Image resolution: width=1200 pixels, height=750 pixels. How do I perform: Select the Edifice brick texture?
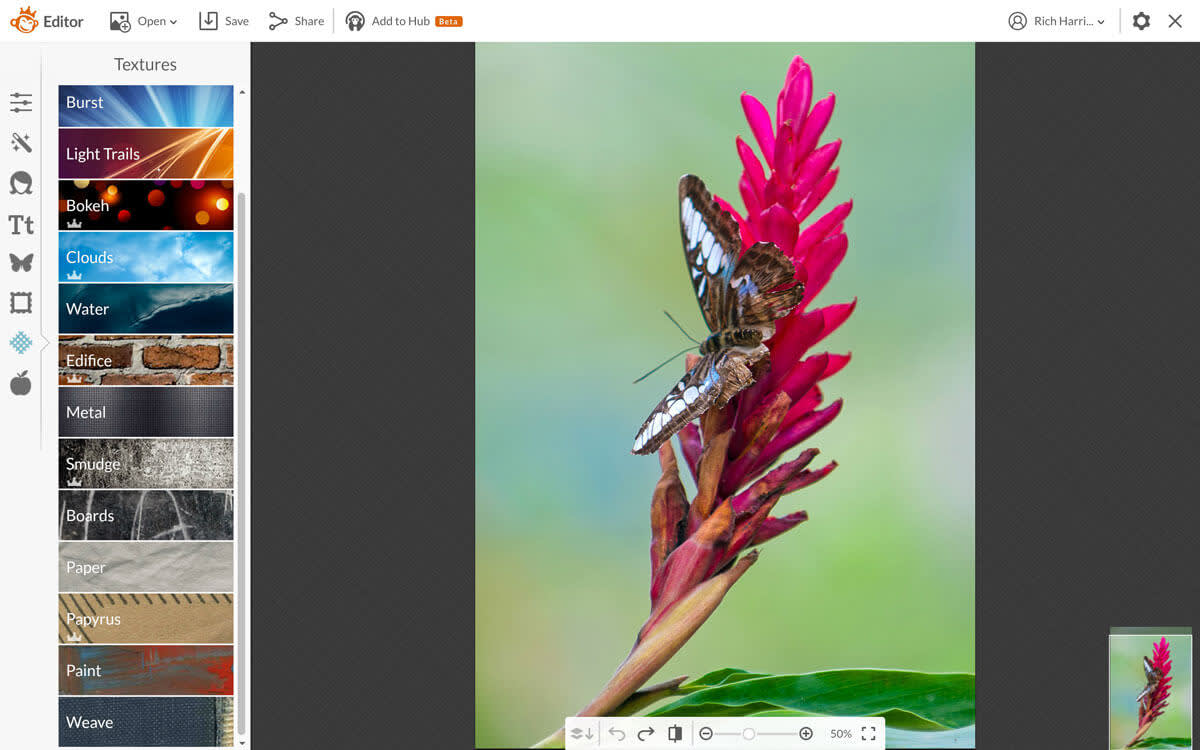pyautogui.click(x=146, y=360)
